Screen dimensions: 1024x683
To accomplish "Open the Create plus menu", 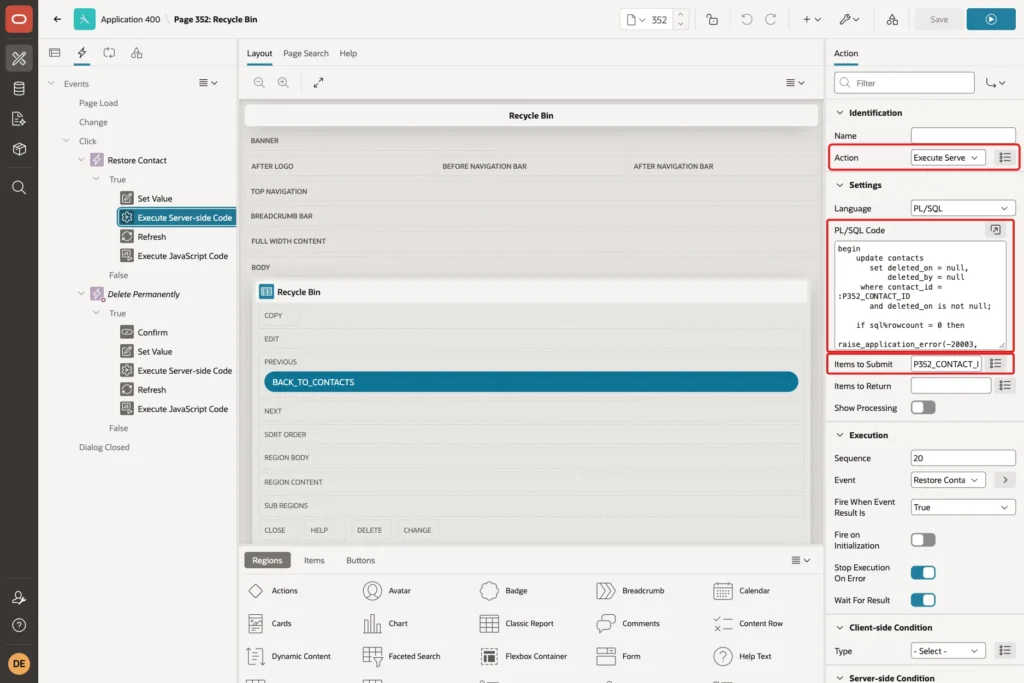I will coord(812,20).
